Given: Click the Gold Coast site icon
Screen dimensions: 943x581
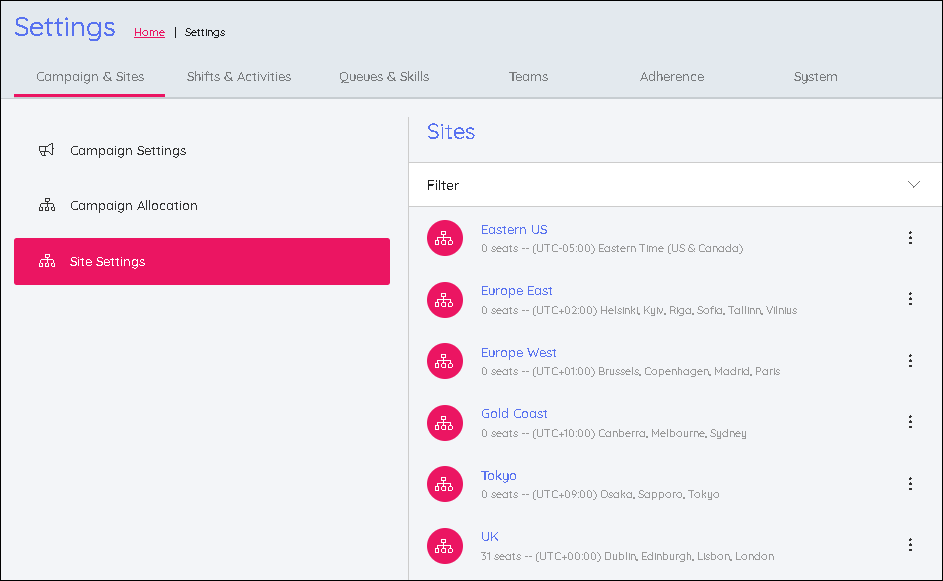Looking at the screenshot, I should tap(445, 423).
